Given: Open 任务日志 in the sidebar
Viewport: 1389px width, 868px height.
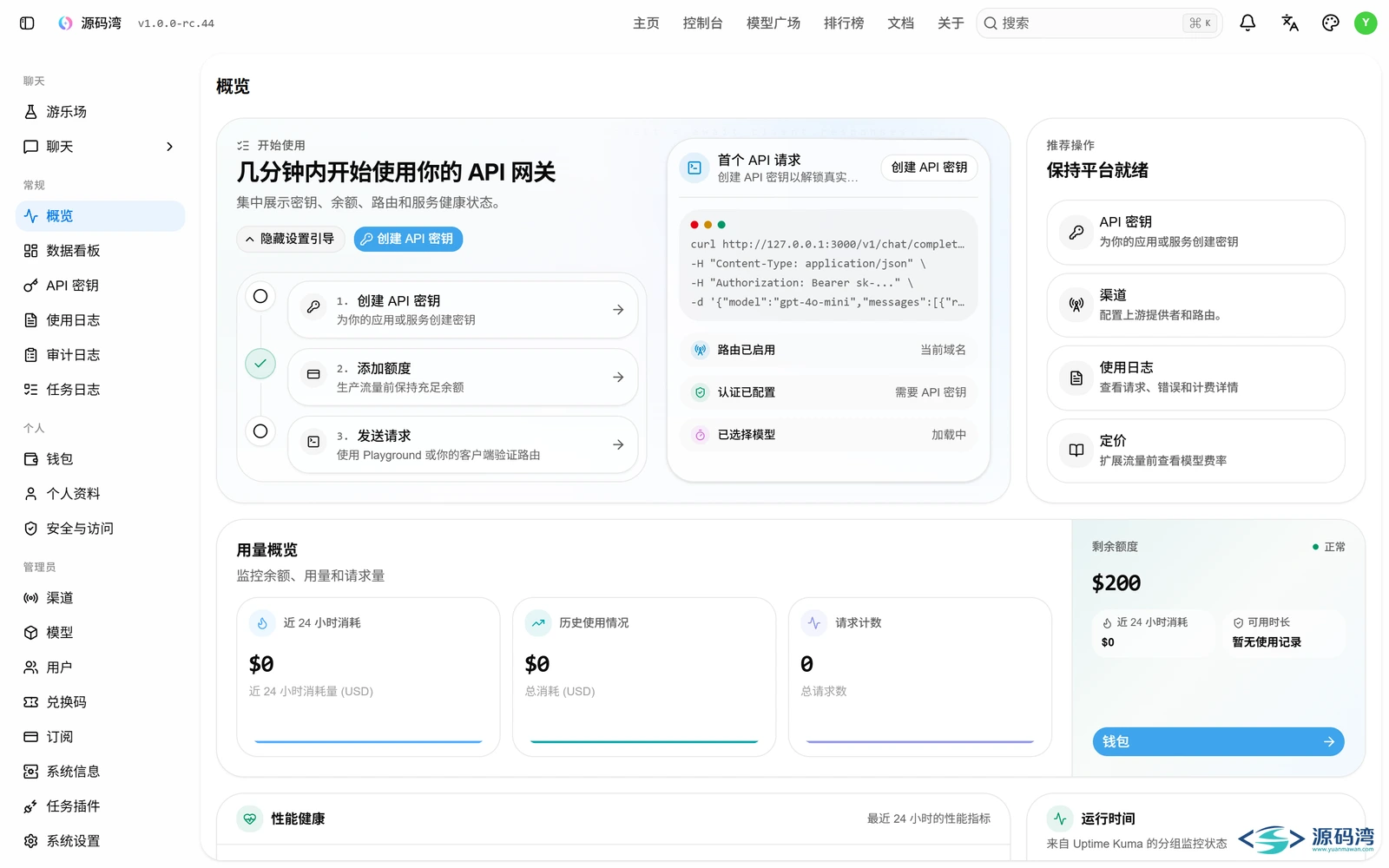Looking at the screenshot, I should coord(101,390).
